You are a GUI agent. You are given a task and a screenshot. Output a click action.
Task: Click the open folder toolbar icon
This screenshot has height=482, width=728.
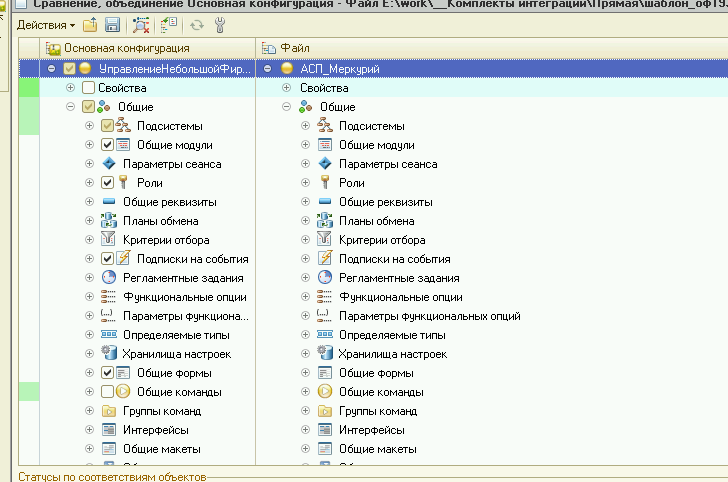pos(91,23)
